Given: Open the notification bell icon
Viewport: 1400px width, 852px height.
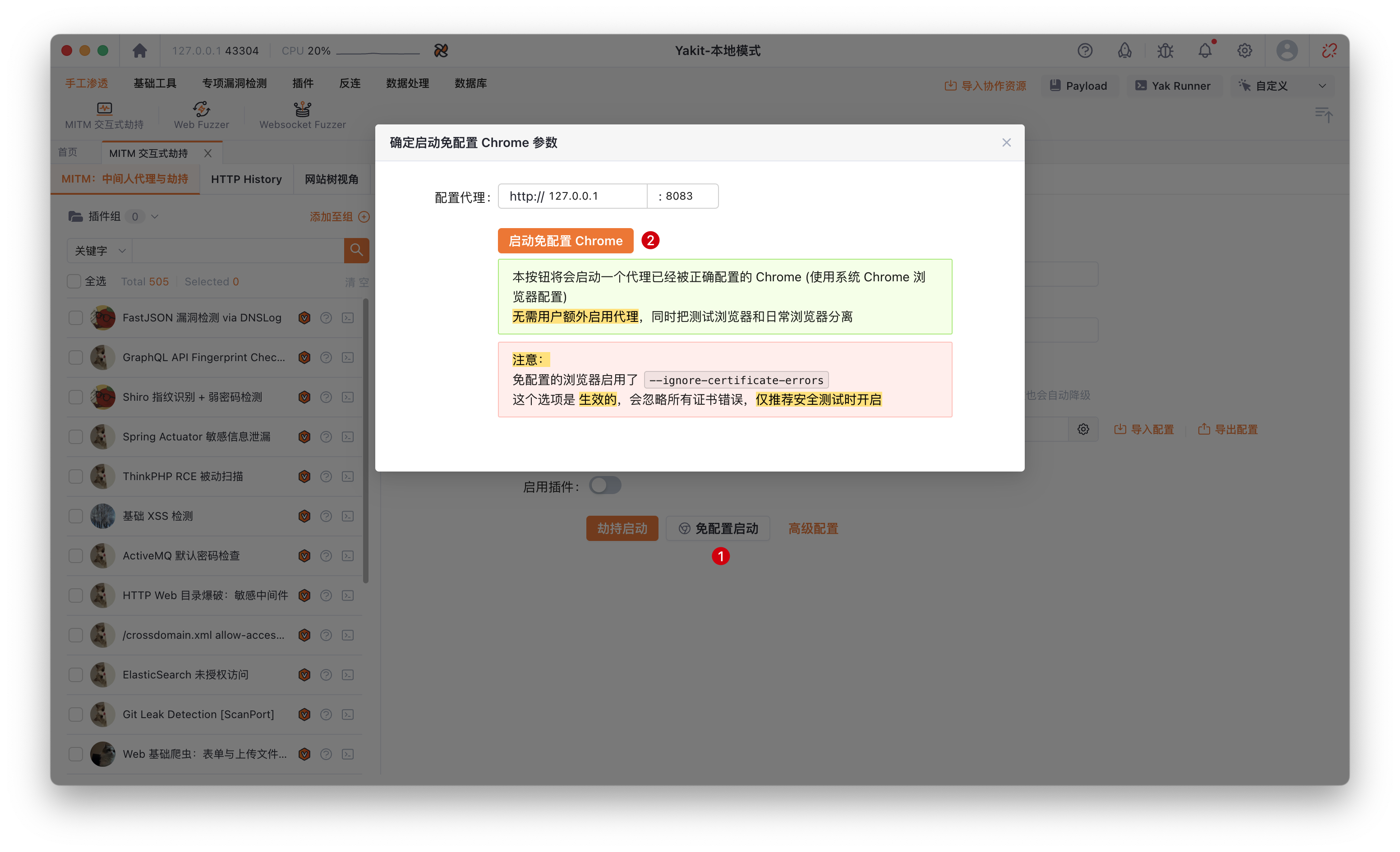Looking at the screenshot, I should 1205,50.
